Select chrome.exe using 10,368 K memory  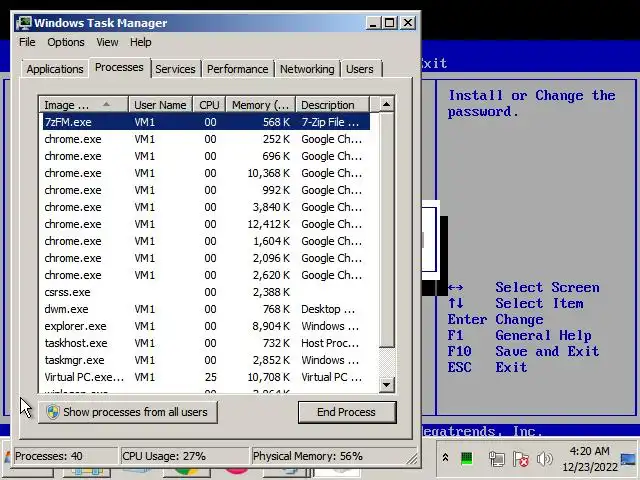pos(206,173)
